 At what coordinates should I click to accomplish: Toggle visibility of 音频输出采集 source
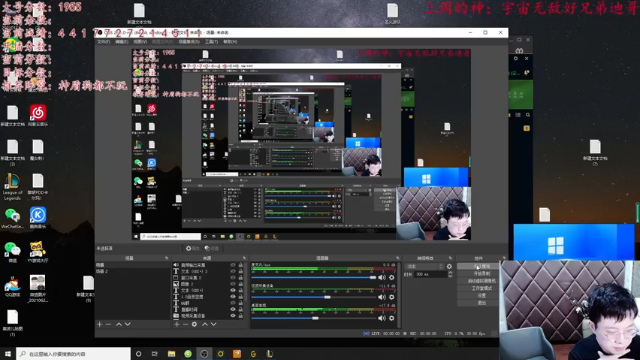coord(233,265)
